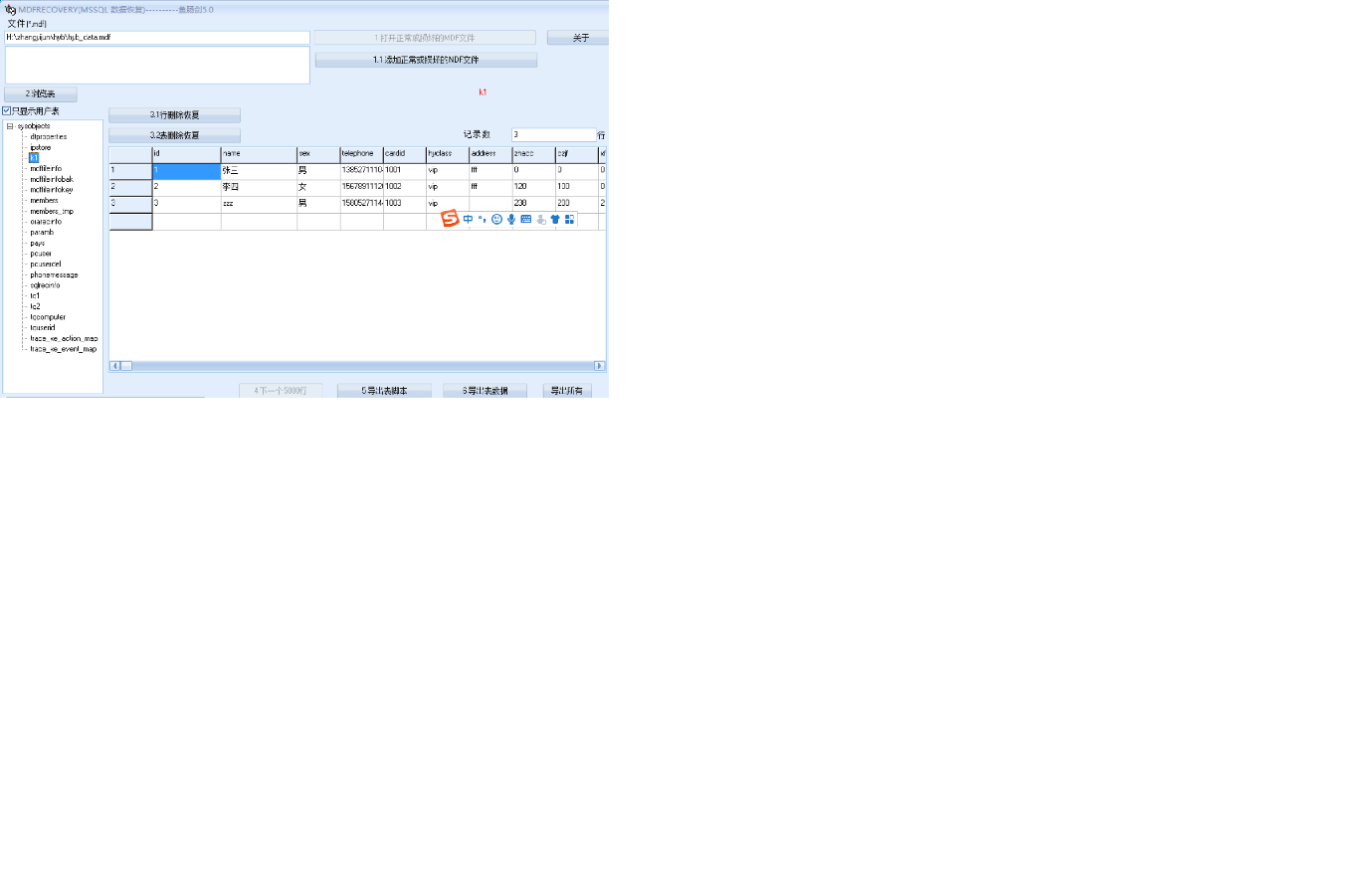
Task: Click the MDFRECOVERY app title bar icon
Action: [x=10, y=9]
